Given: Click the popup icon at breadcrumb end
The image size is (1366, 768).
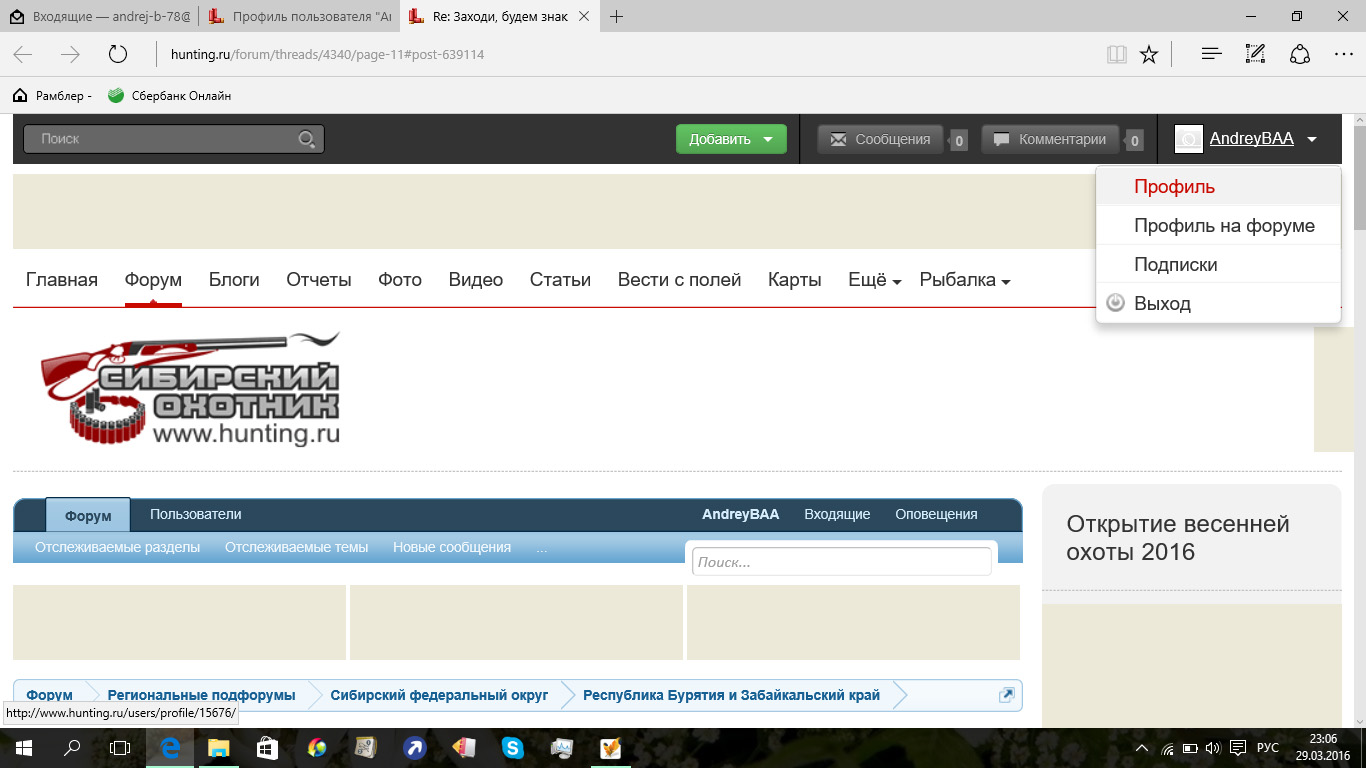Looking at the screenshot, I should [1006, 695].
